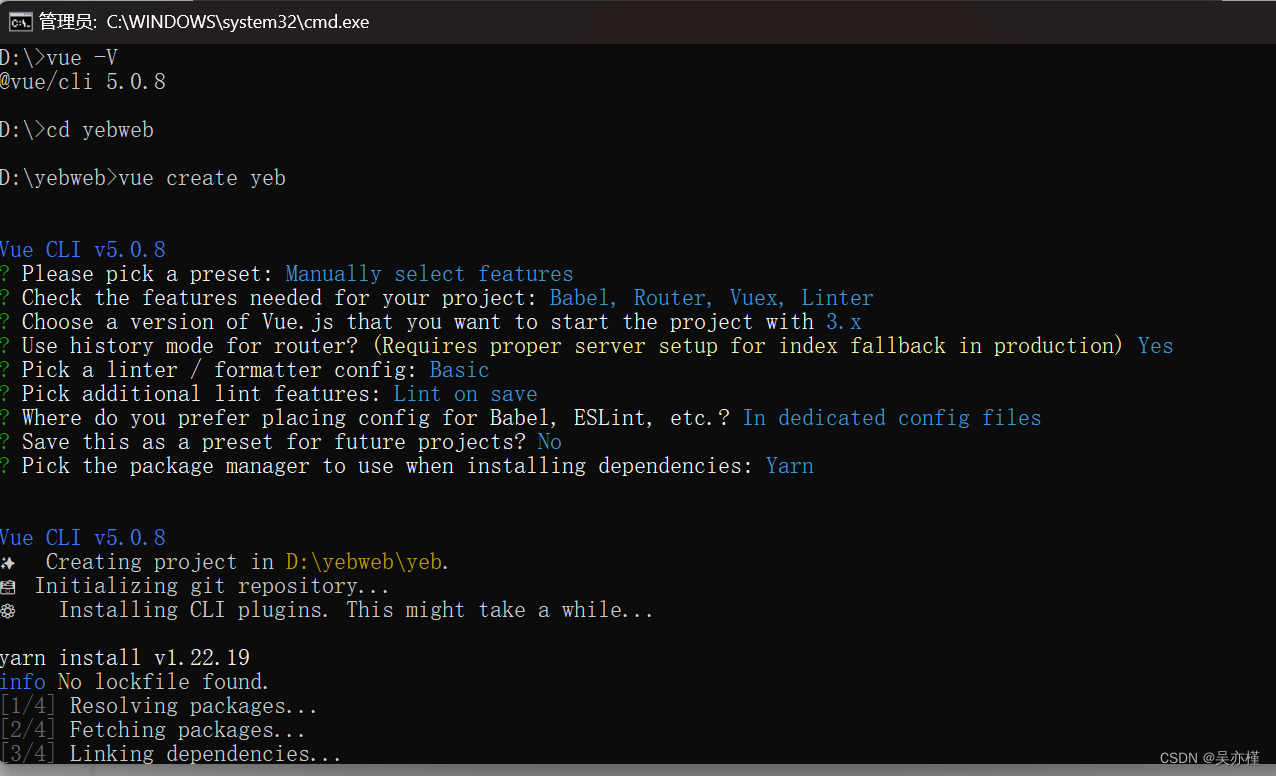Click the icon before 'Initializing git repository'
The height and width of the screenshot is (776, 1276).
(x=8, y=587)
